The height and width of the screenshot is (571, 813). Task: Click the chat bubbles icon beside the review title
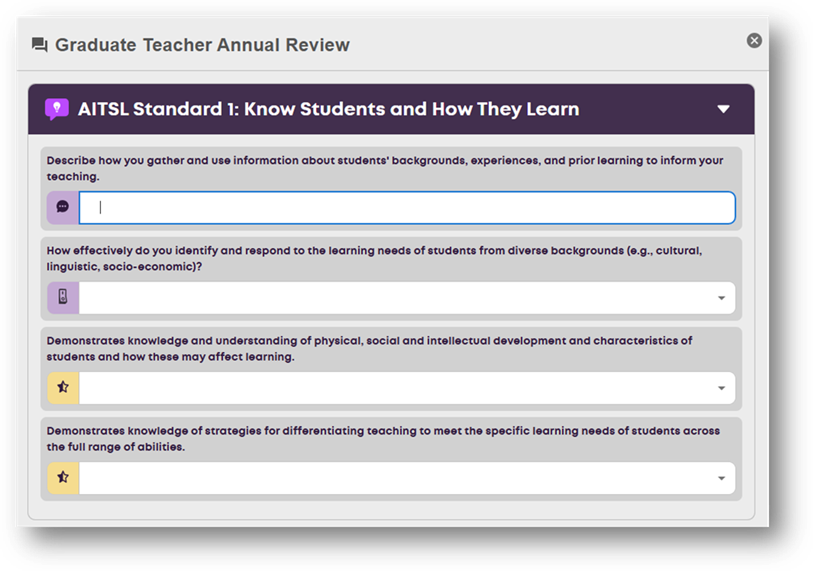tap(39, 45)
